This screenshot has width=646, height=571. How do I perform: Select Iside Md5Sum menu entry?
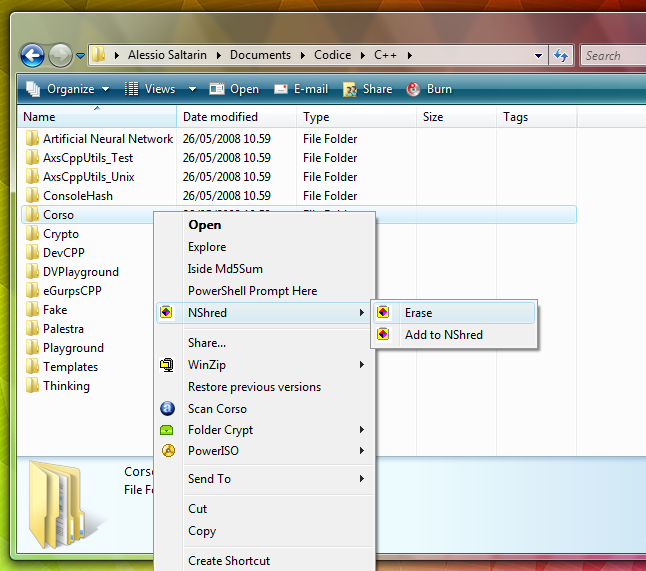click(x=265, y=269)
